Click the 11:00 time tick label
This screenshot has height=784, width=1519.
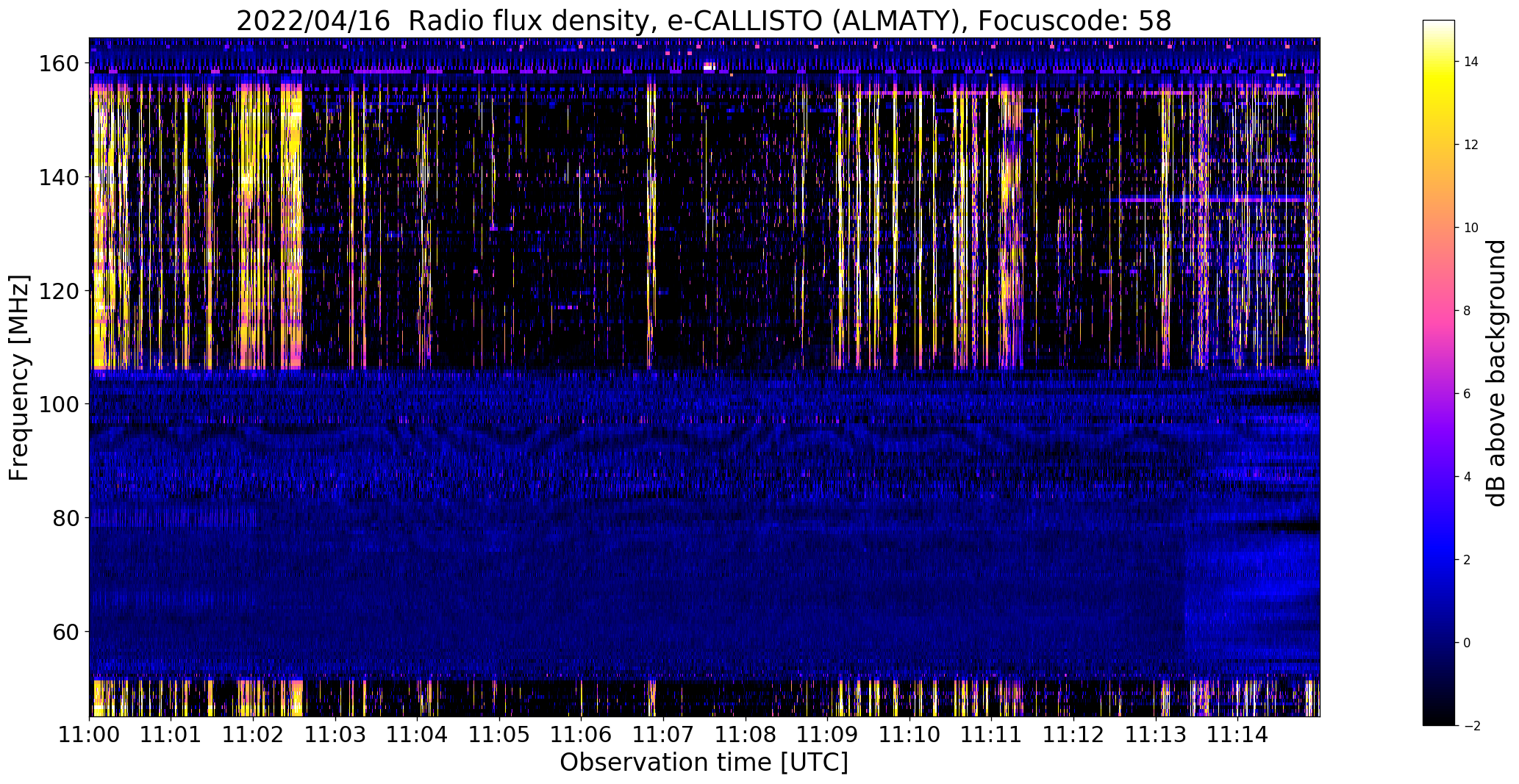pyautogui.click(x=90, y=734)
